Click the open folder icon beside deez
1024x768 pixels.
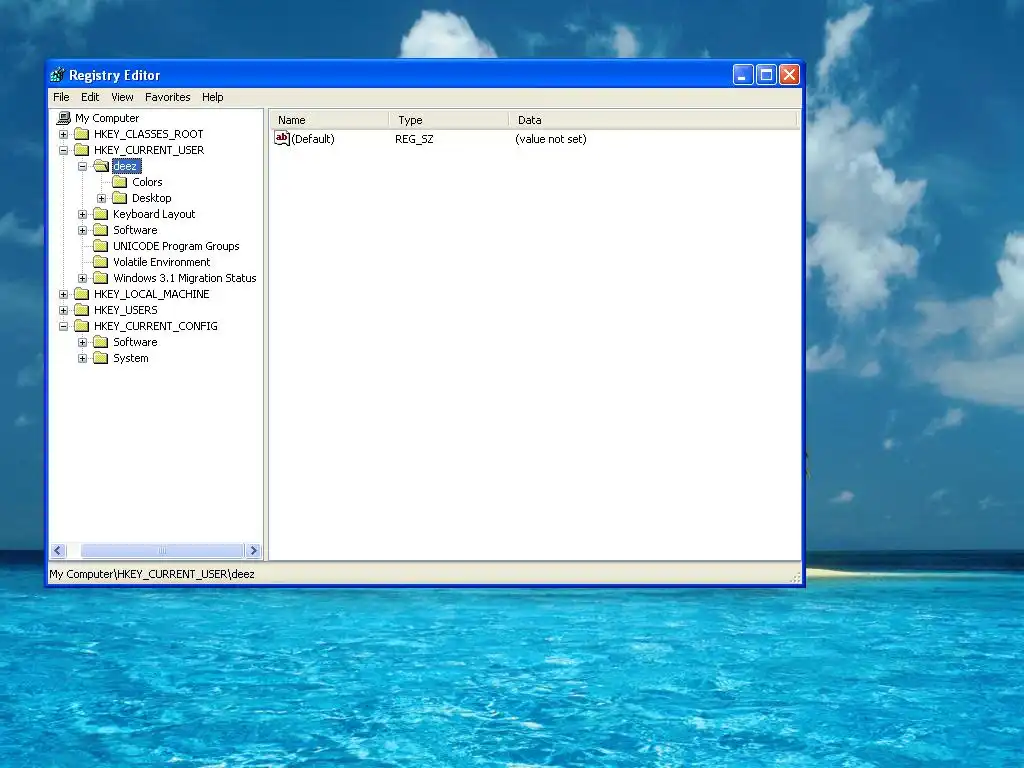tap(101, 166)
